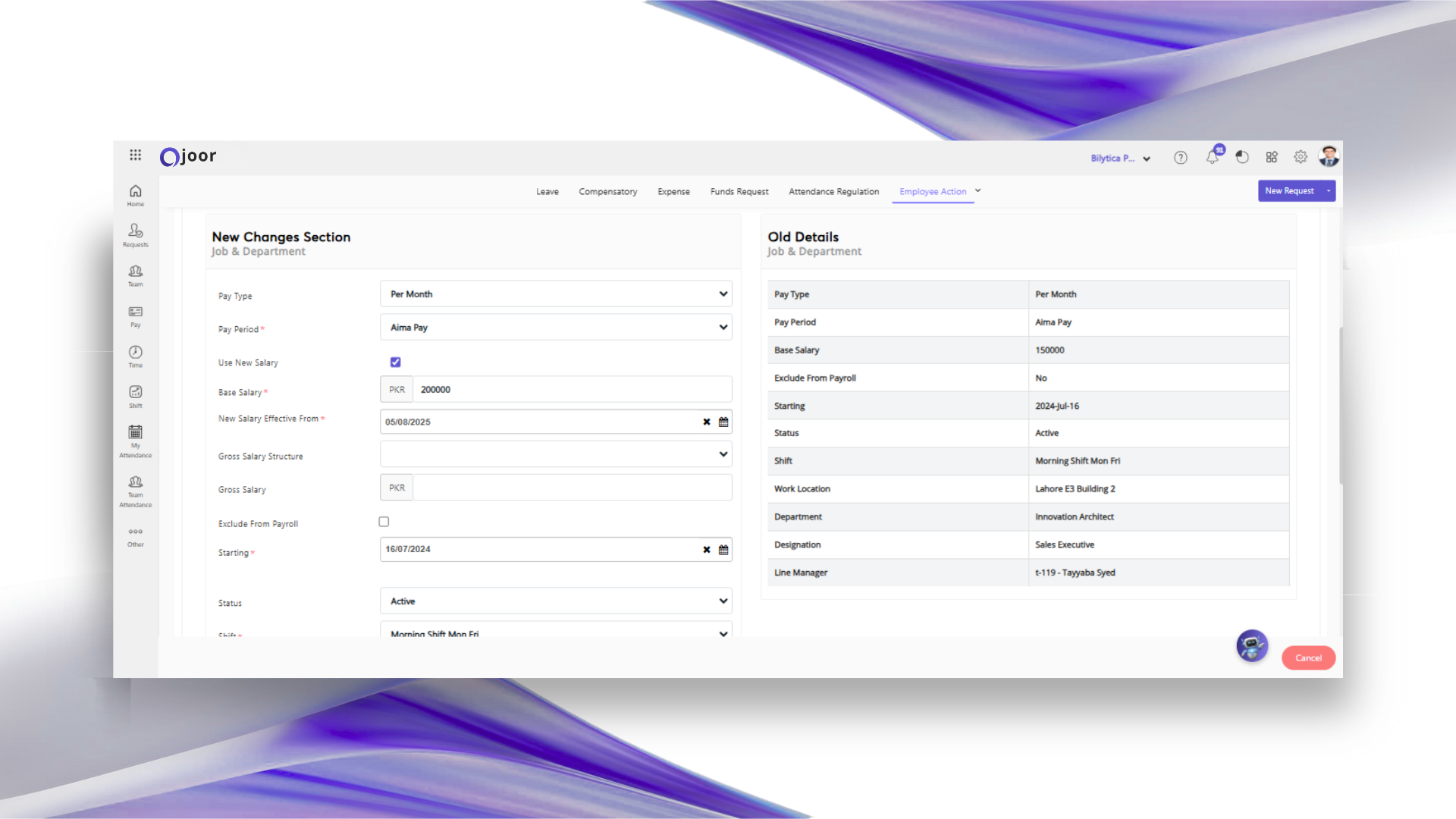Expand the Gross Salary Structure dropdown
The width and height of the screenshot is (1456, 819).
point(556,454)
